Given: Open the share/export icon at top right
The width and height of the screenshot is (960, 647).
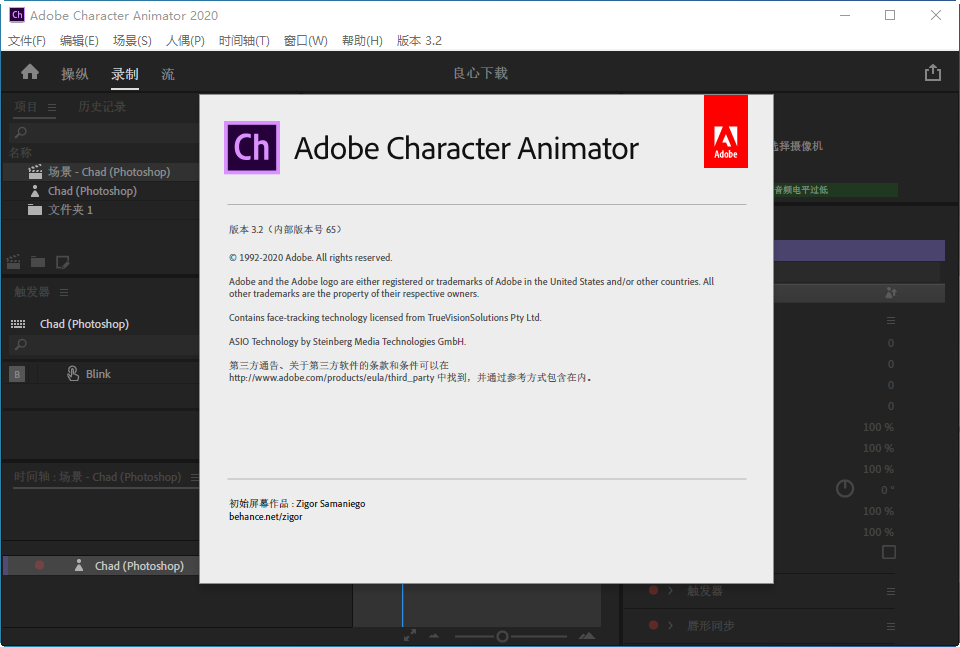Looking at the screenshot, I should (x=933, y=72).
